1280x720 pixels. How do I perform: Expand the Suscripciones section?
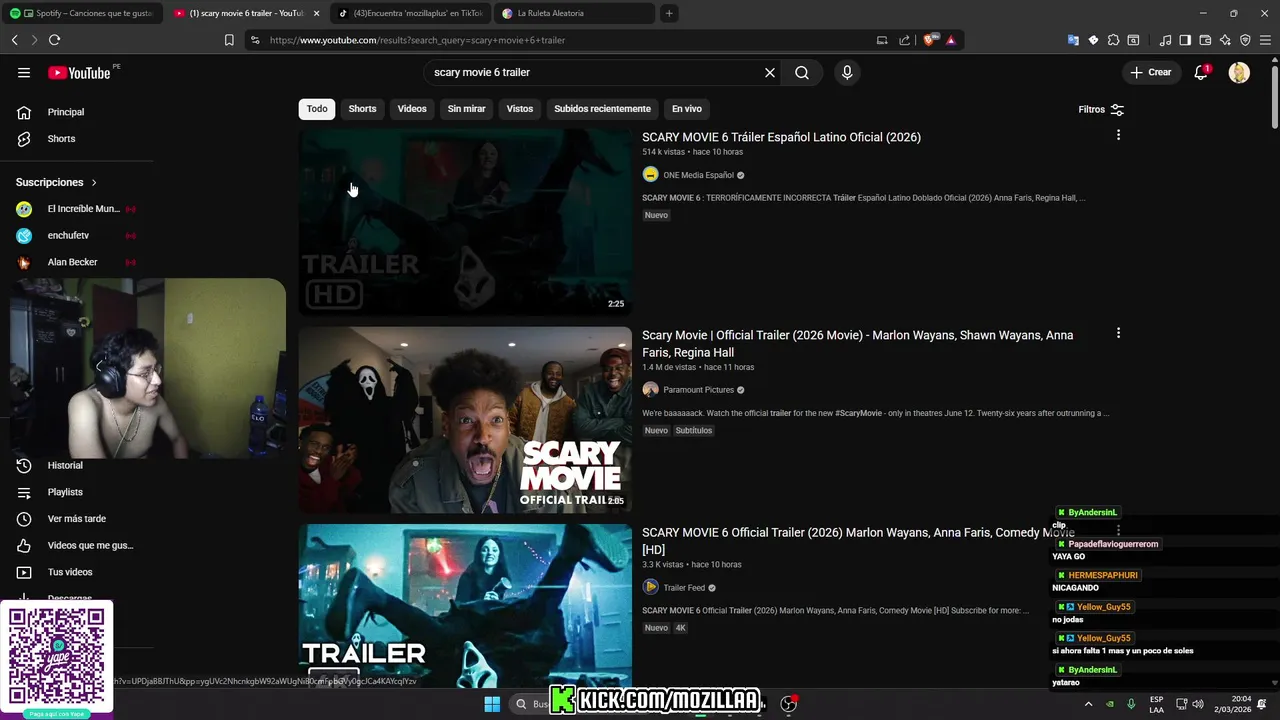click(x=56, y=182)
